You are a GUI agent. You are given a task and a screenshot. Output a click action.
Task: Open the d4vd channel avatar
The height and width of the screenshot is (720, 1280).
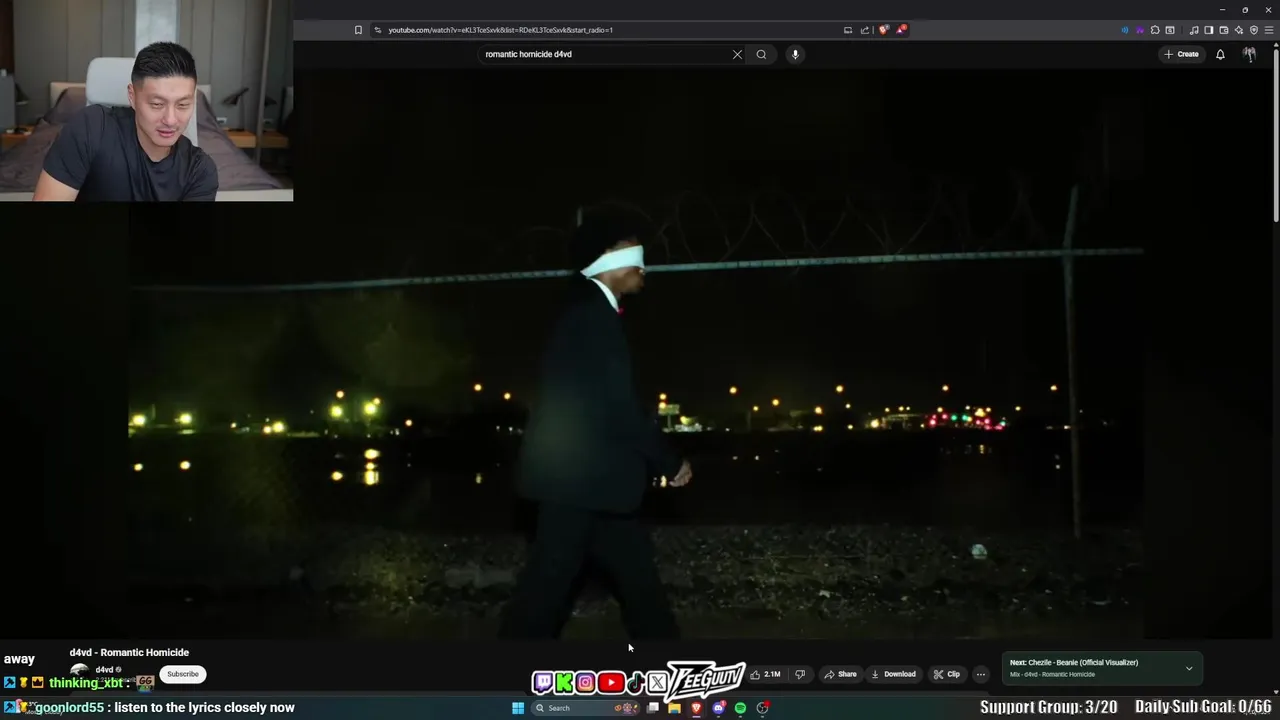[79, 670]
